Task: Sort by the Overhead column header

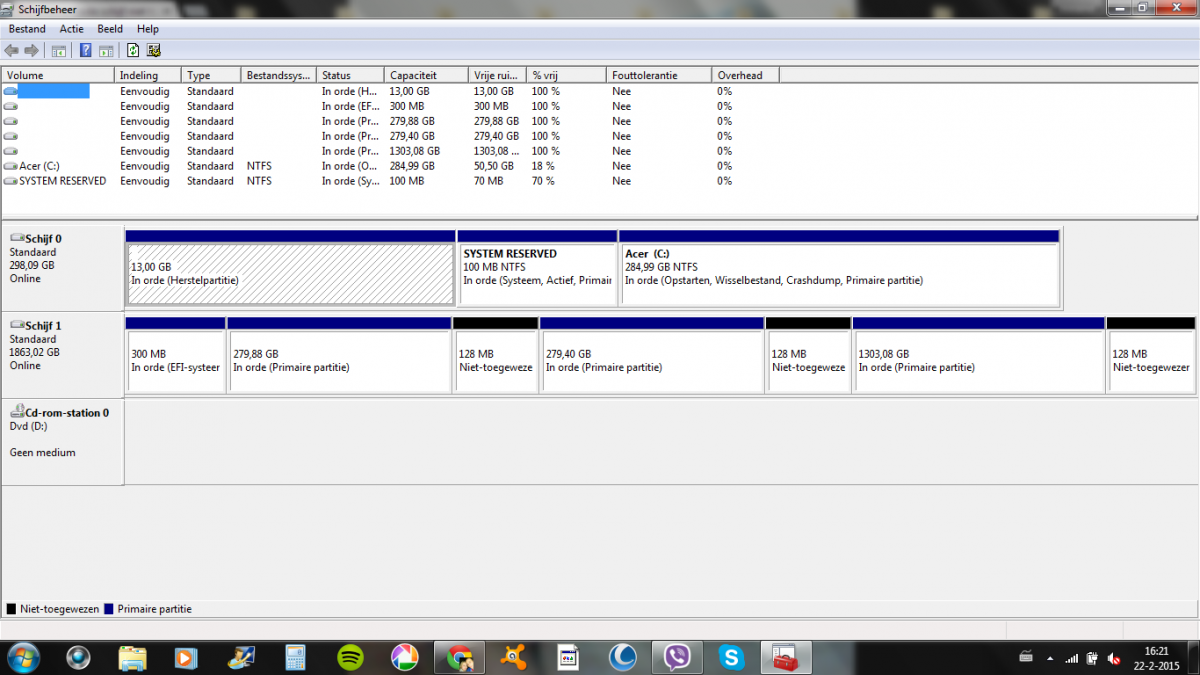Action: [745, 75]
